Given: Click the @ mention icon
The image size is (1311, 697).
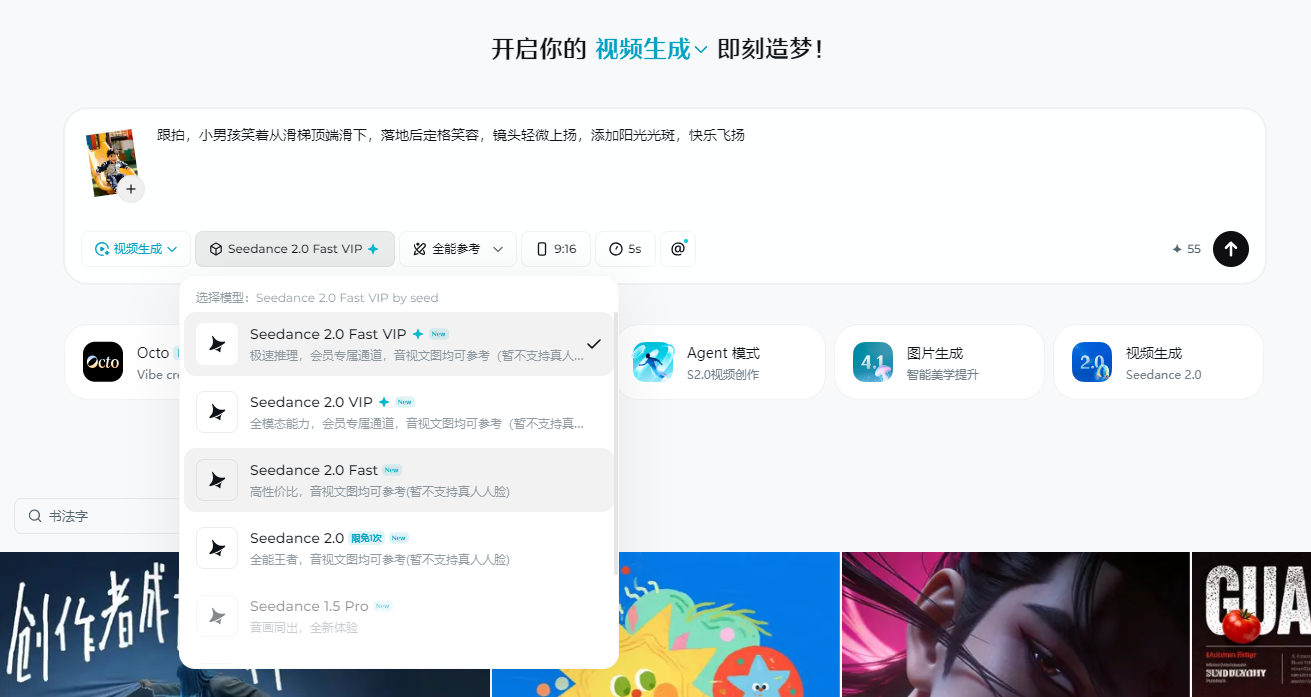Looking at the screenshot, I should click(678, 249).
